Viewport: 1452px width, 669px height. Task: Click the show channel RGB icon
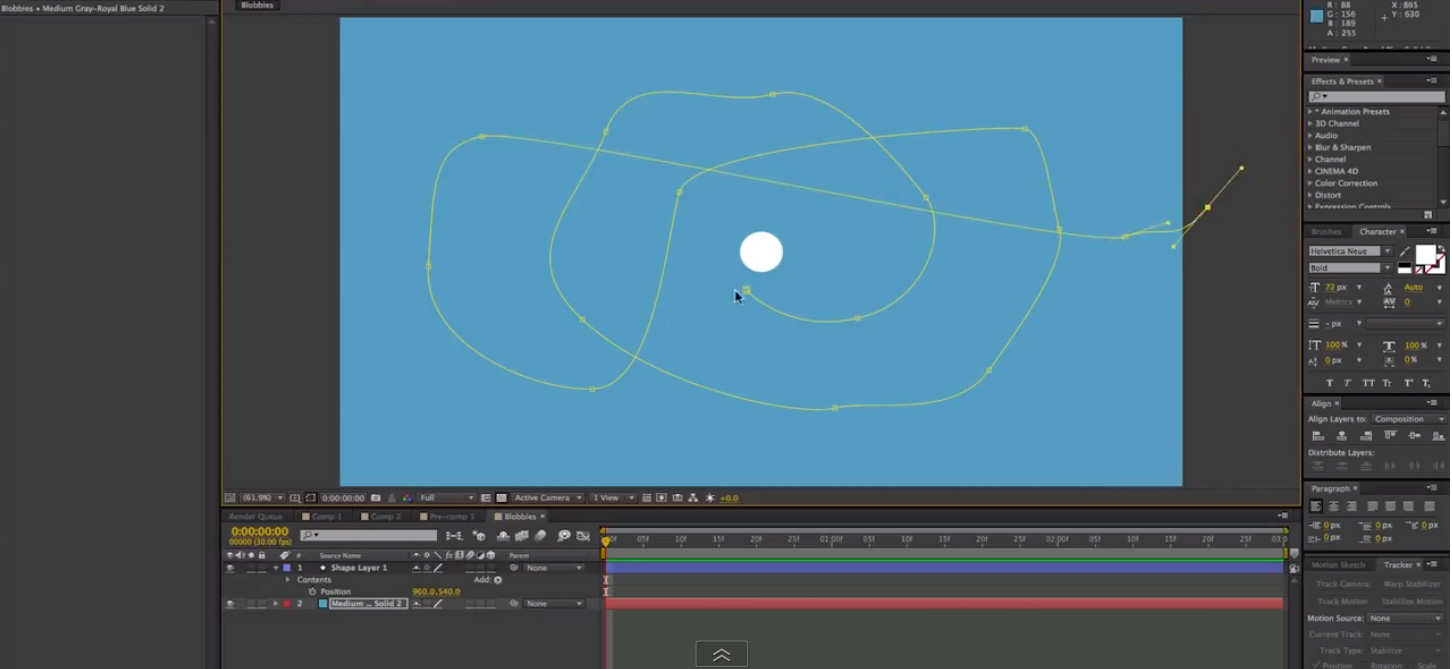[407, 498]
